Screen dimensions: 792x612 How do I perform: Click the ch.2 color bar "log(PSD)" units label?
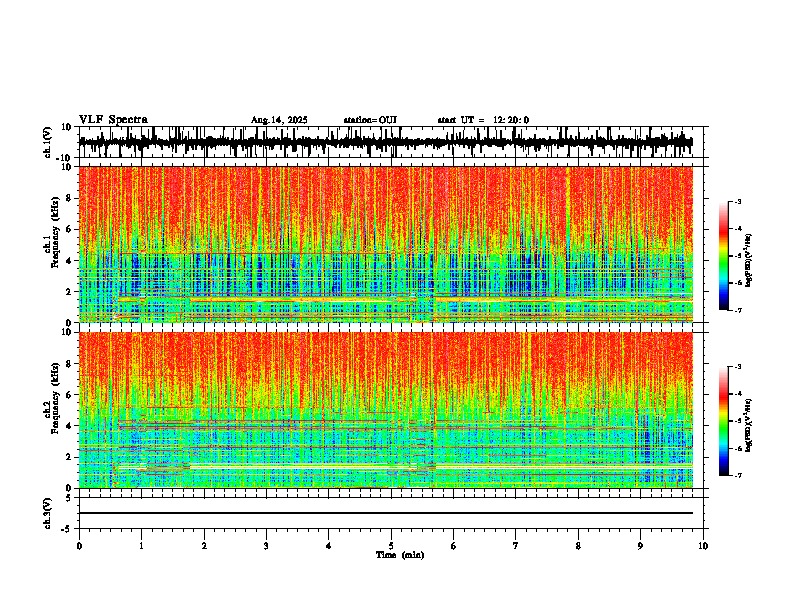click(x=749, y=425)
